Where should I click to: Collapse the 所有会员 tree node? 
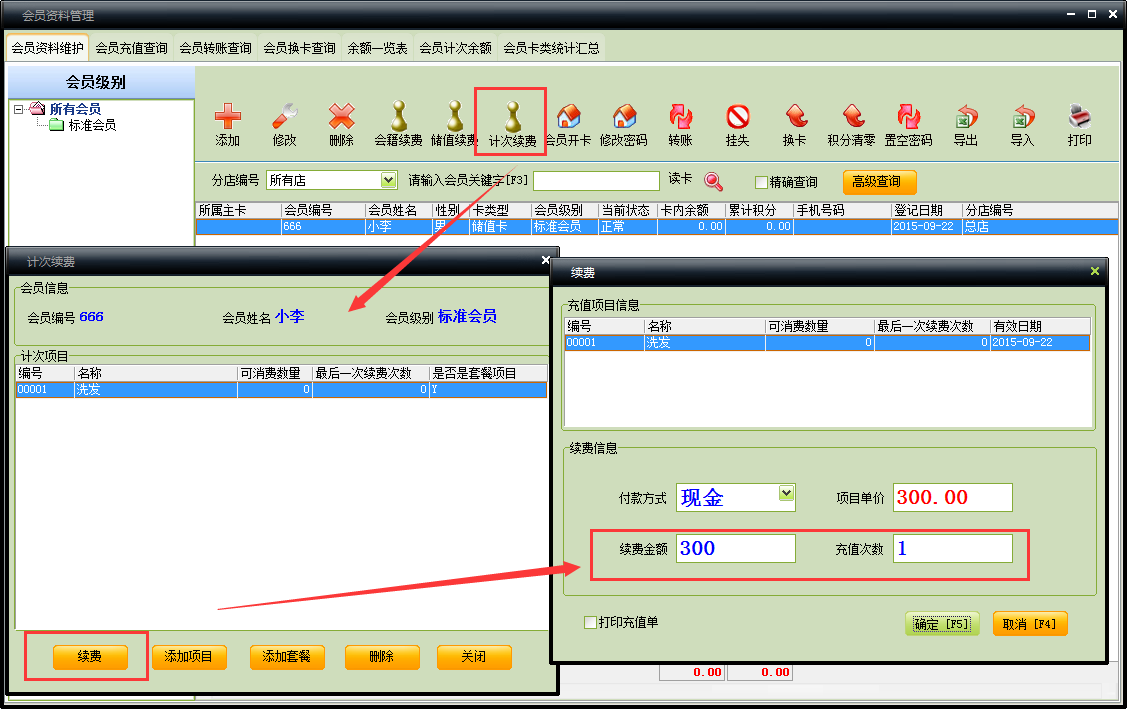tap(19, 109)
